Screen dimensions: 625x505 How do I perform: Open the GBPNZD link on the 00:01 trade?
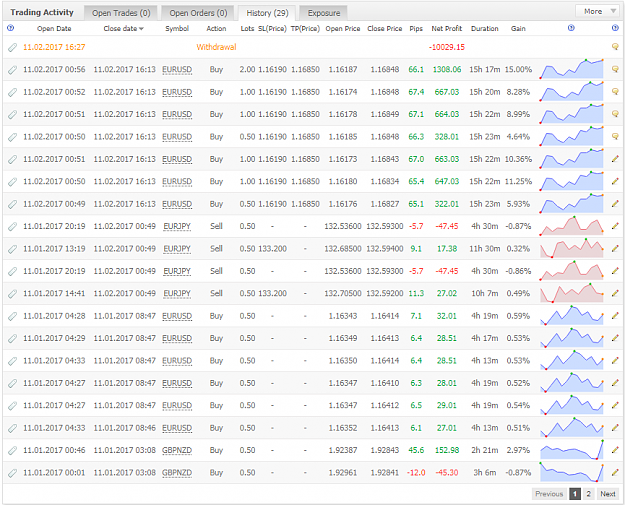coord(177,472)
